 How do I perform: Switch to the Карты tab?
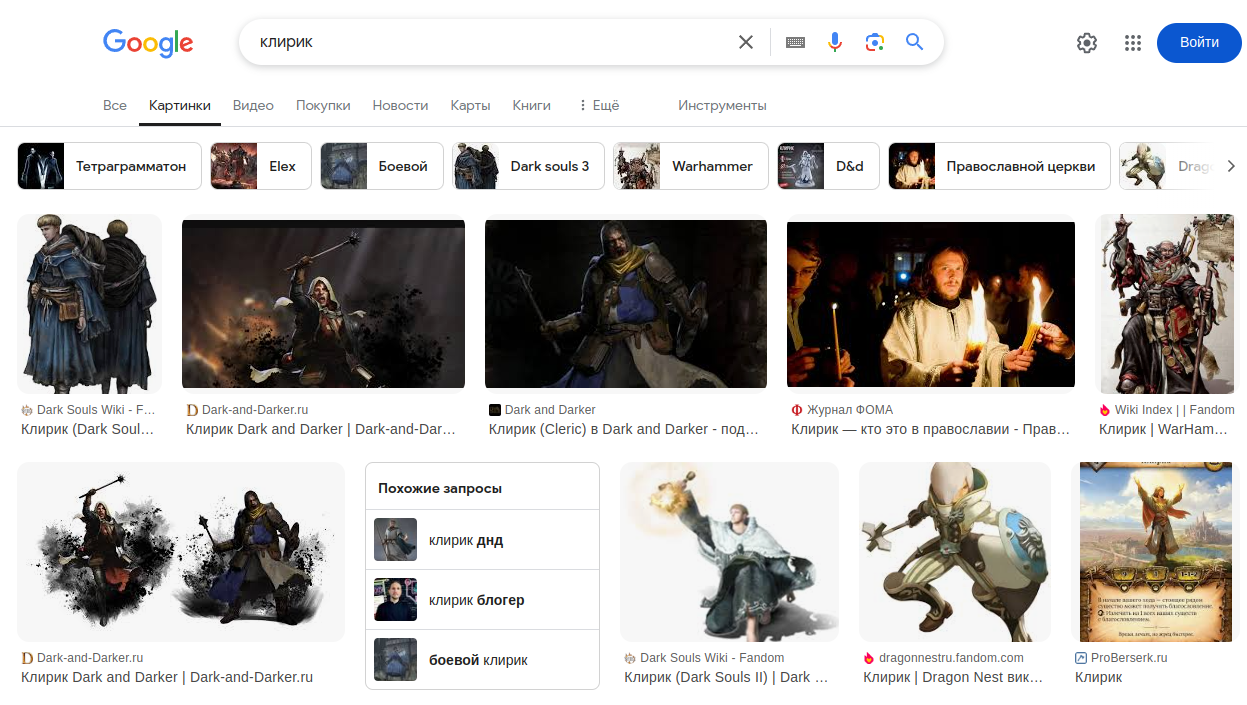coord(470,105)
